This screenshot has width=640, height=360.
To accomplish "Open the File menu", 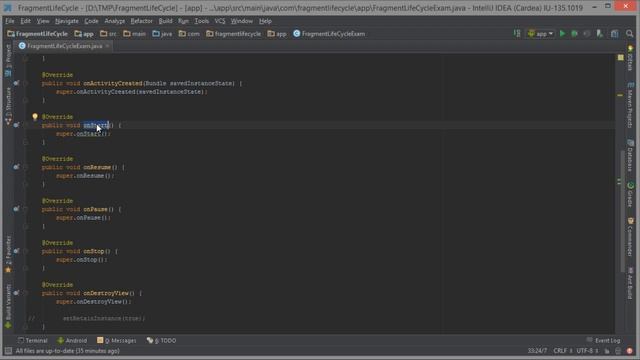I will (10, 21).
